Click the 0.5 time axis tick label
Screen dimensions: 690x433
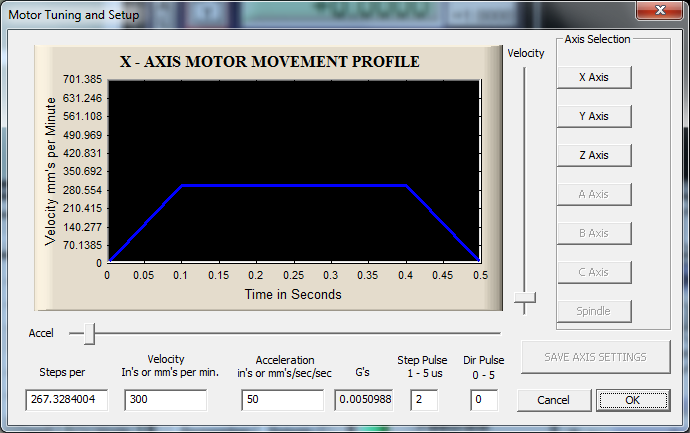[x=481, y=275]
